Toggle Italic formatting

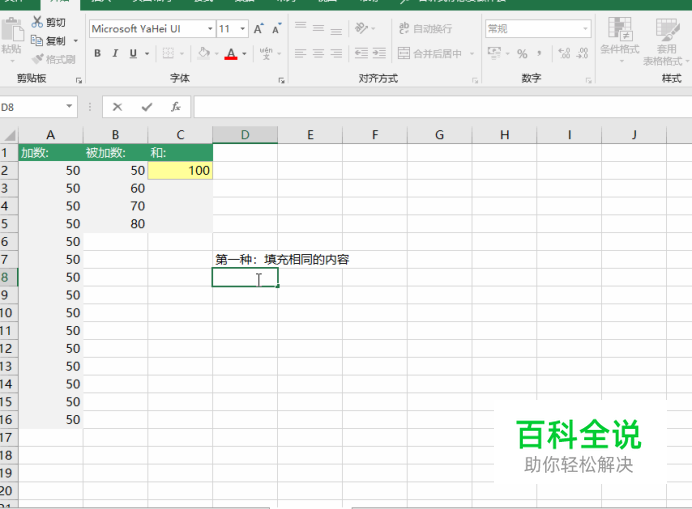click(115, 53)
